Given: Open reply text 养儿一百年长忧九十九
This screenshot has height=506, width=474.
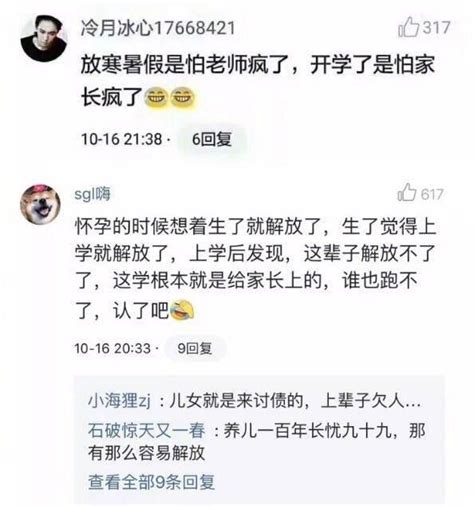Looking at the screenshot, I should point(257,441).
